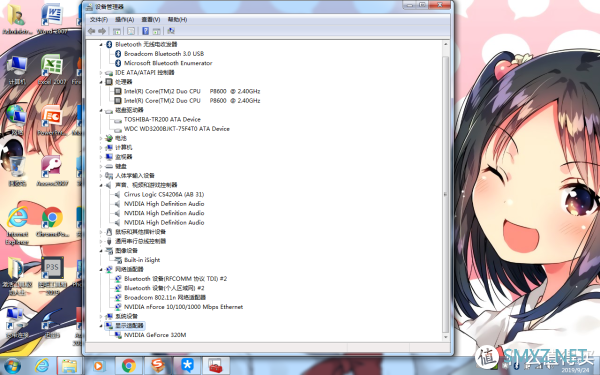Select the Built-in iSight device
The width and height of the screenshot is (600, 375).
tap(142, 260)
